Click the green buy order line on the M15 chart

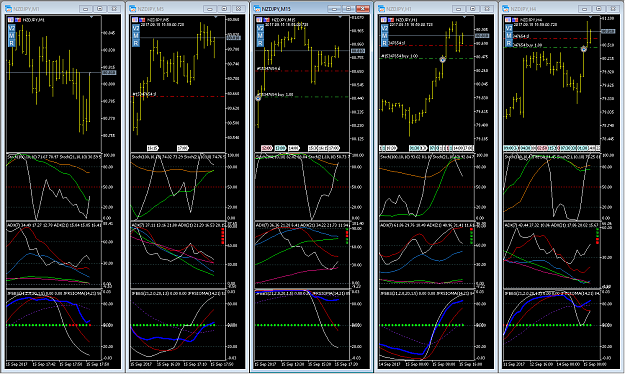coord(303,96)
